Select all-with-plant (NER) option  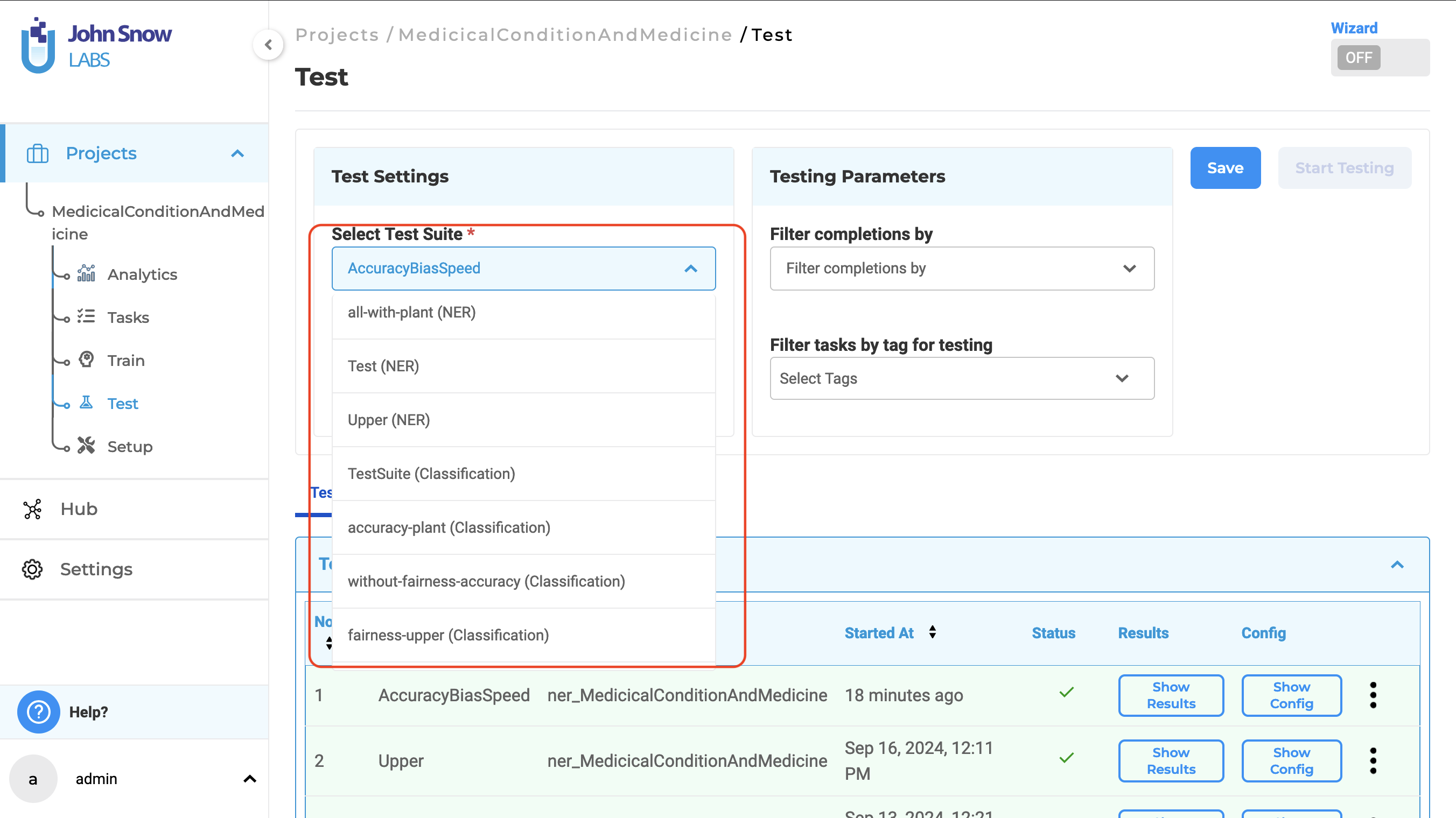tap(524, 312)
